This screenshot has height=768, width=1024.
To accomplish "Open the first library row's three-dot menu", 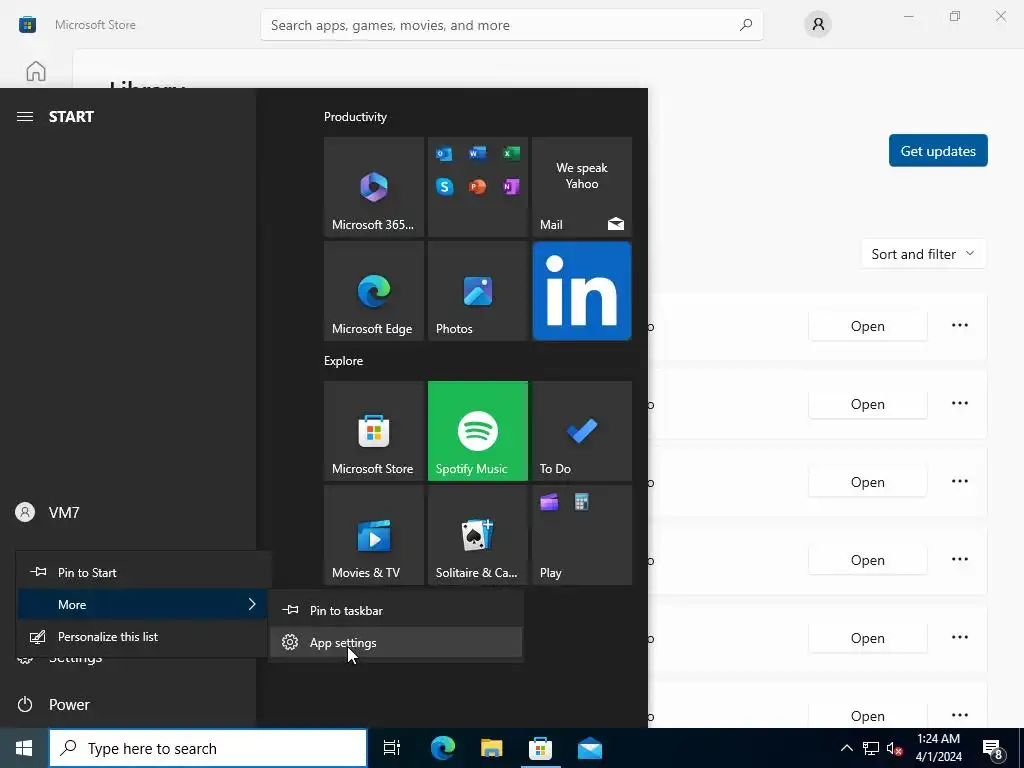I will click(x=959, y=325).
